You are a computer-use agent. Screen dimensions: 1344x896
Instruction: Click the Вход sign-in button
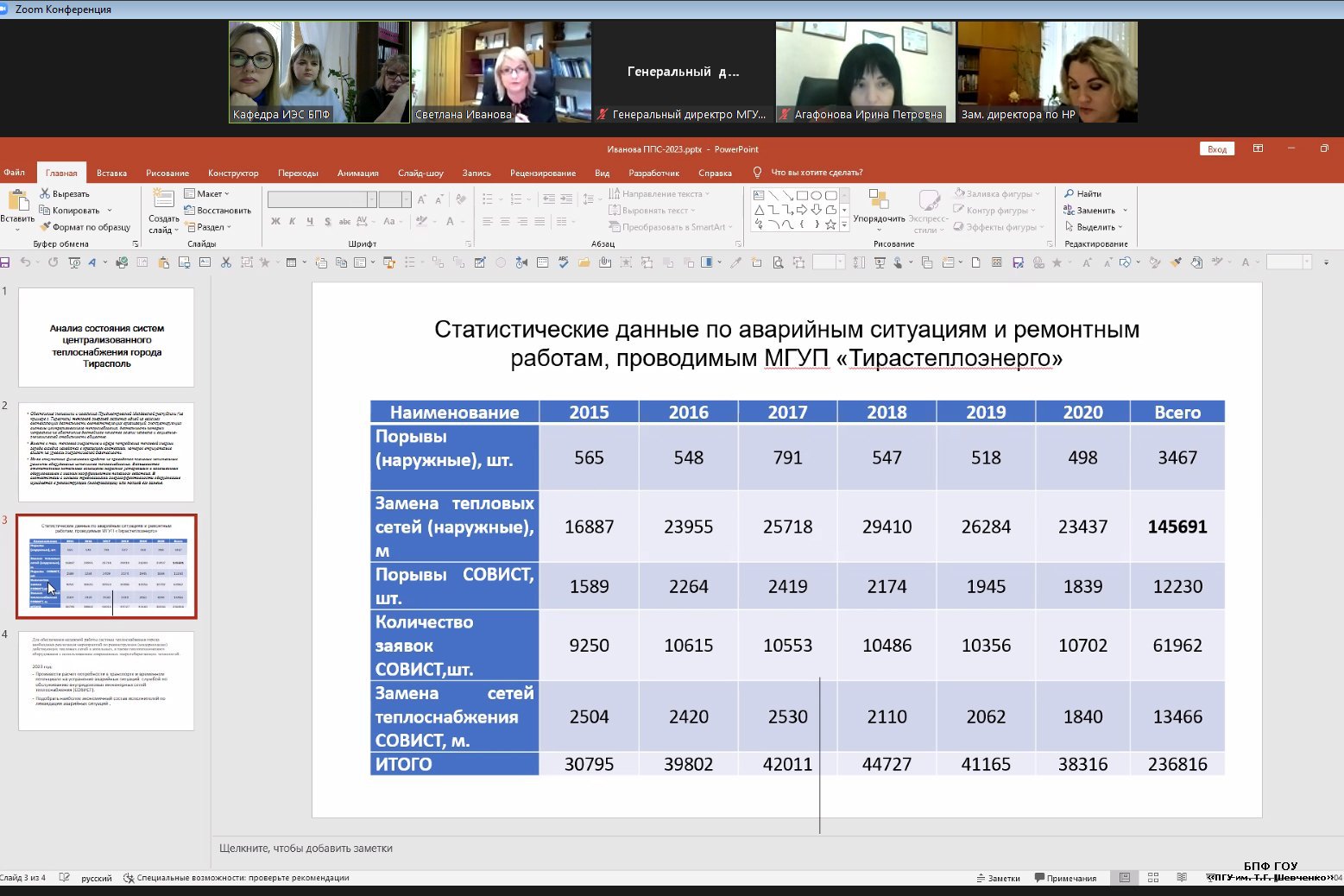1217,148
